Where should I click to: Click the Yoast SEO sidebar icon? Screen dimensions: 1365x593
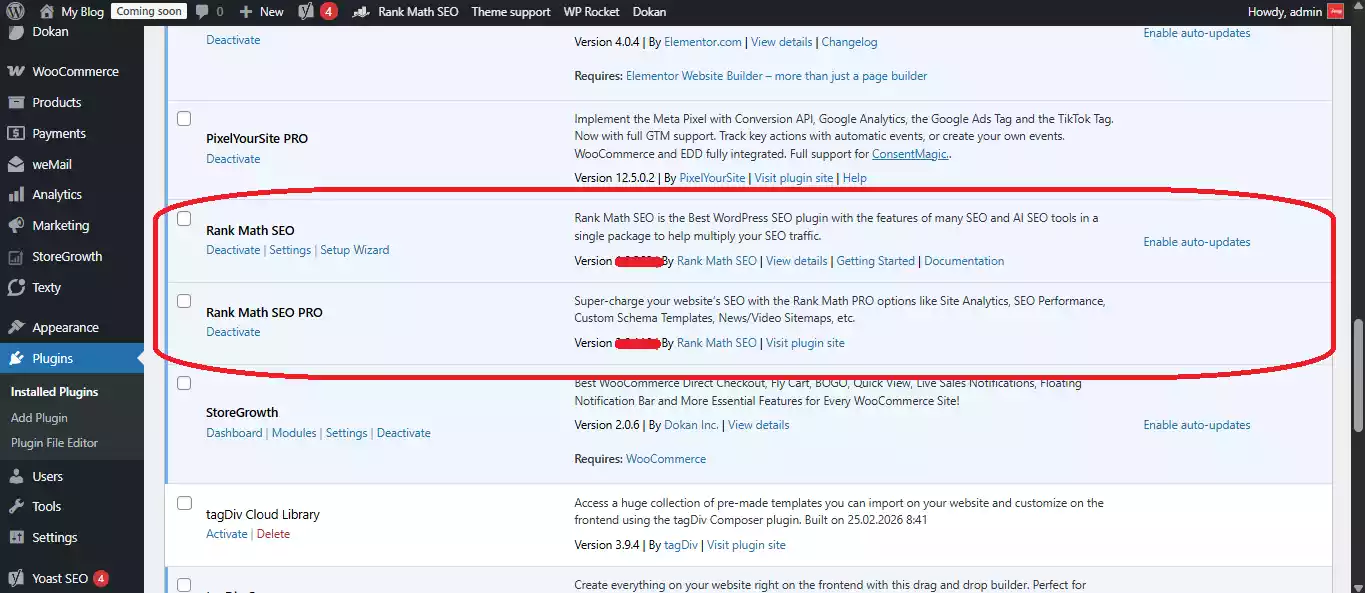tap(16, 579)
